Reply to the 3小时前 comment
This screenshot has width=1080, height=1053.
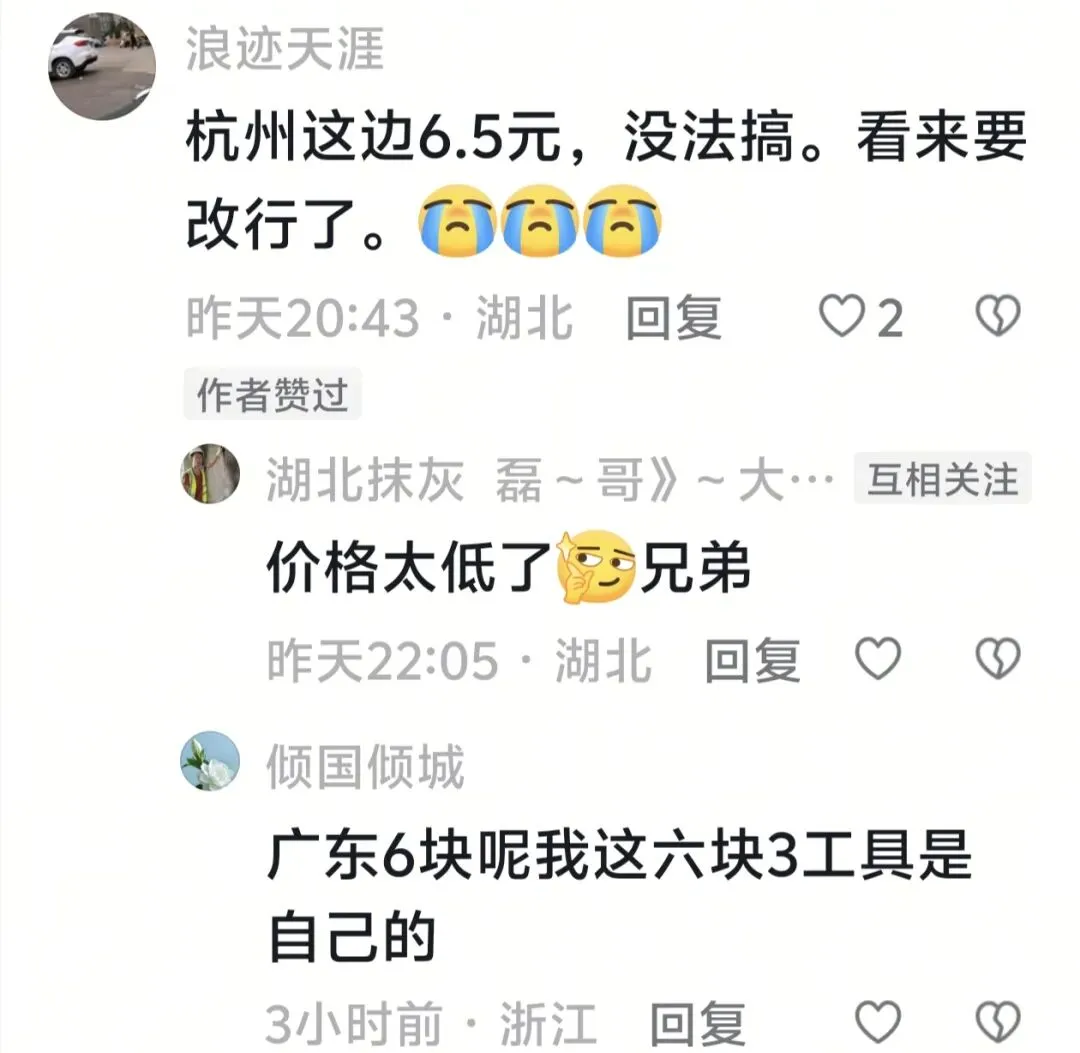click(698, 1023)
